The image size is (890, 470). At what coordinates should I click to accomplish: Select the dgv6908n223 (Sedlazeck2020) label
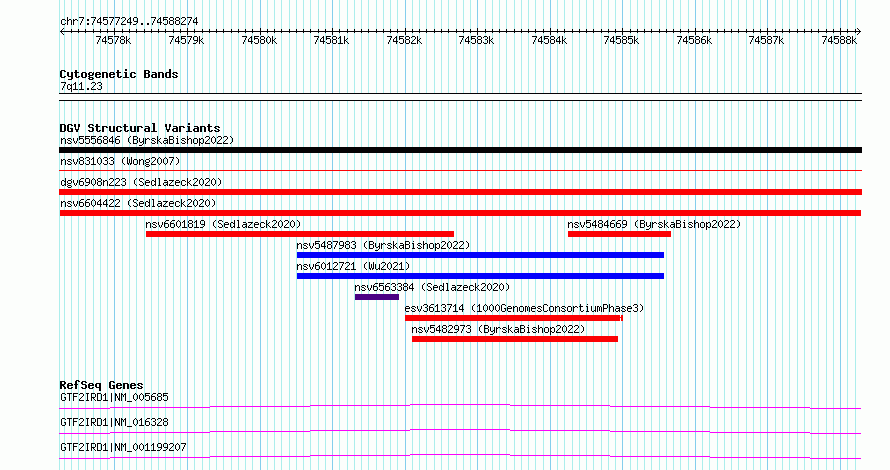point(141,182)
